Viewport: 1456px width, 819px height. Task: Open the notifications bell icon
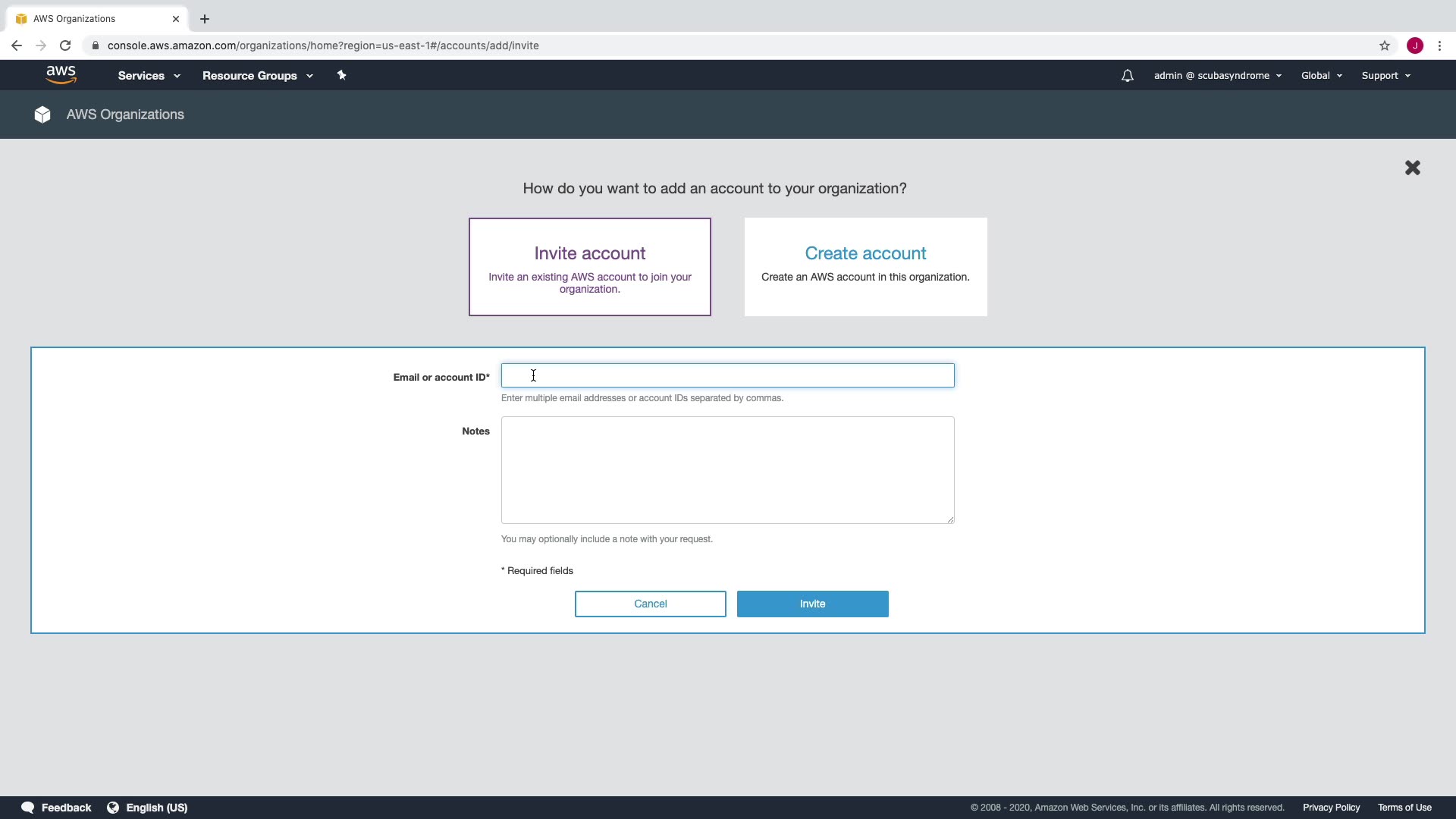[1128, 76]
